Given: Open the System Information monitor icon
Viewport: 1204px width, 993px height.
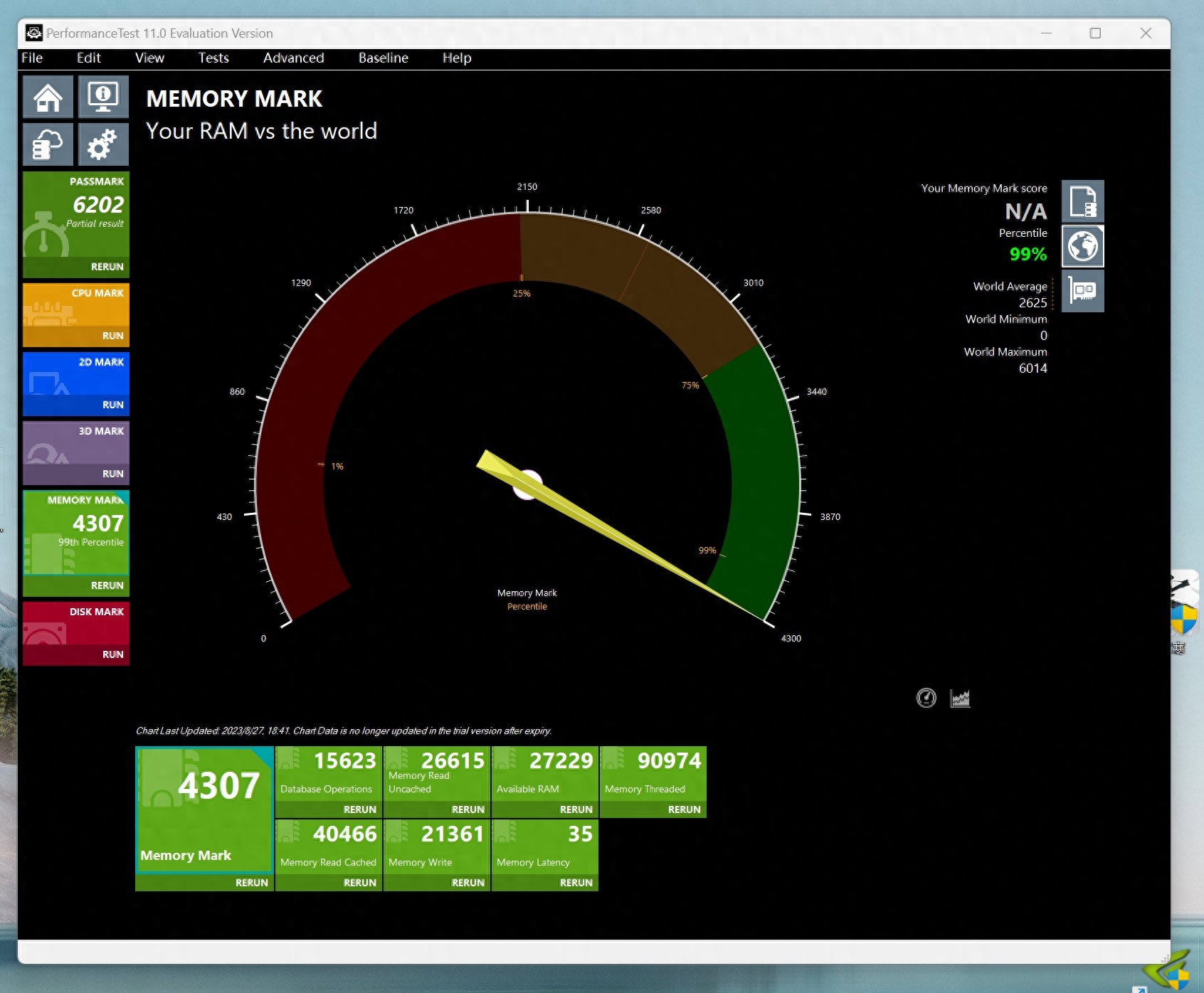Looking at the screenshot, I should 103,97.
